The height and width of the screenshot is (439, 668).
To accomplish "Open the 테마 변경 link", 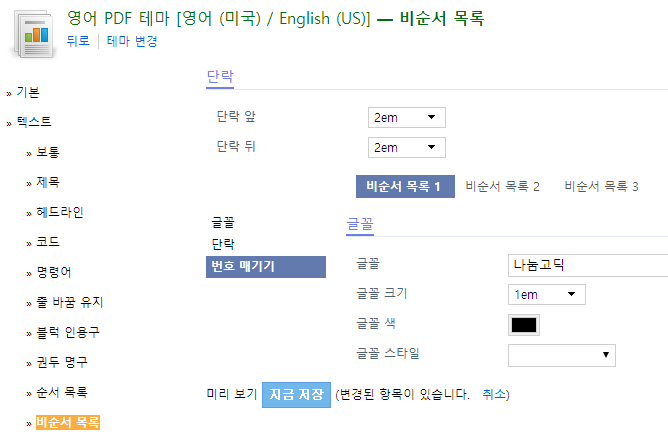I will click(132, 41).
